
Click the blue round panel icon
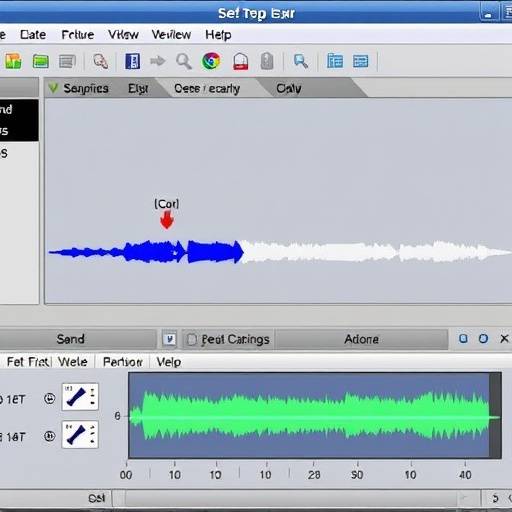pyautogui.click(x=483, y=339)
